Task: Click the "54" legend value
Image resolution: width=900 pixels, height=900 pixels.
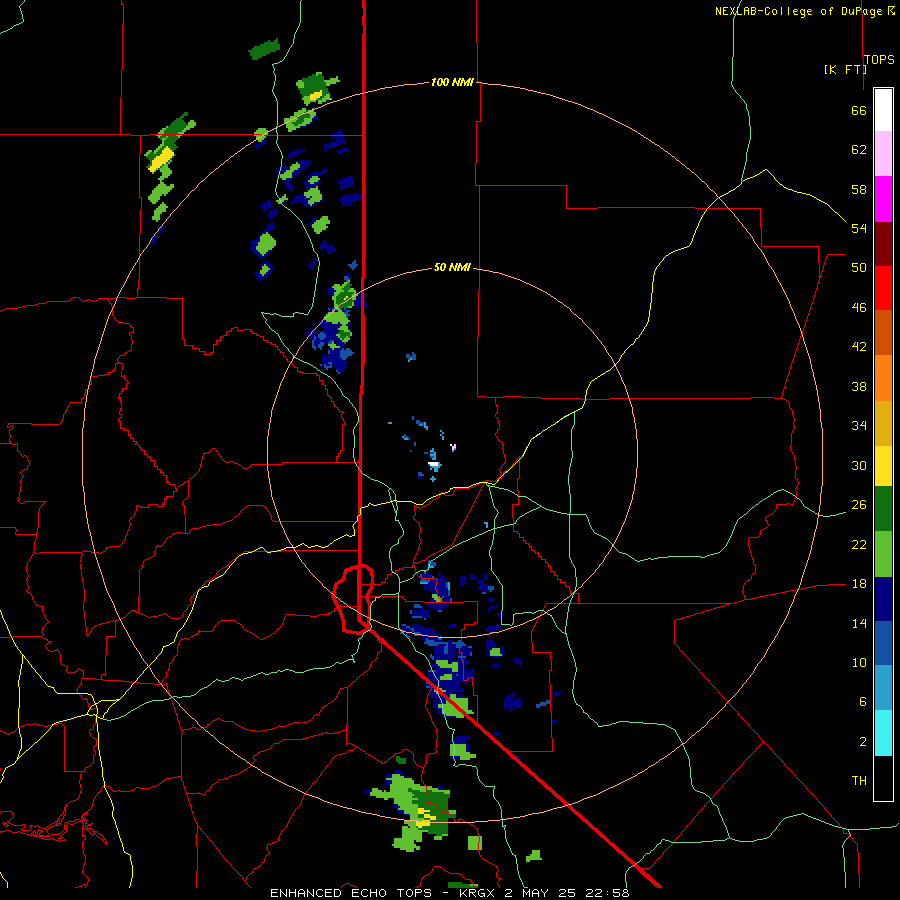Action: point(859,228)
